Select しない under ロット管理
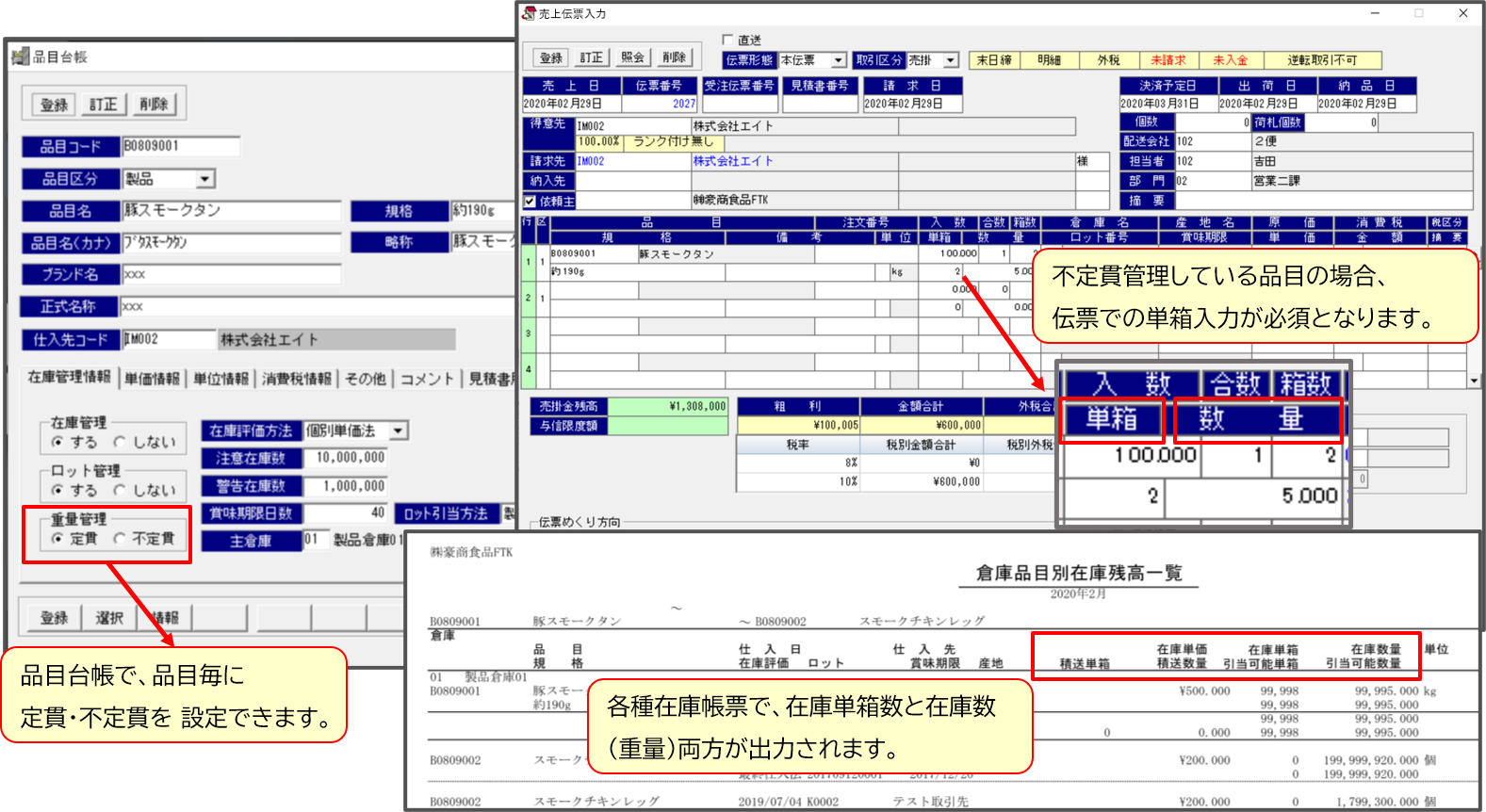This screenshot has height=812, width=1486. point(120,490)
